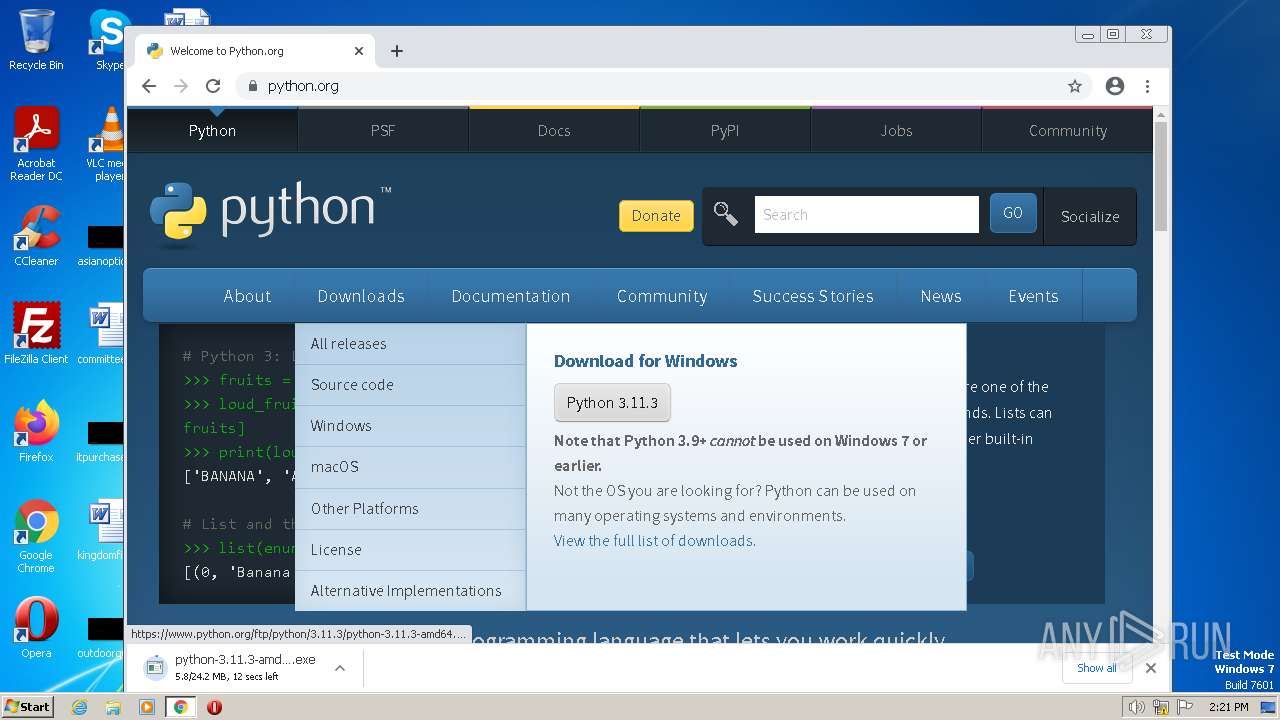
Task: Open the About navigation menu
Action: (x=247, y=296)
